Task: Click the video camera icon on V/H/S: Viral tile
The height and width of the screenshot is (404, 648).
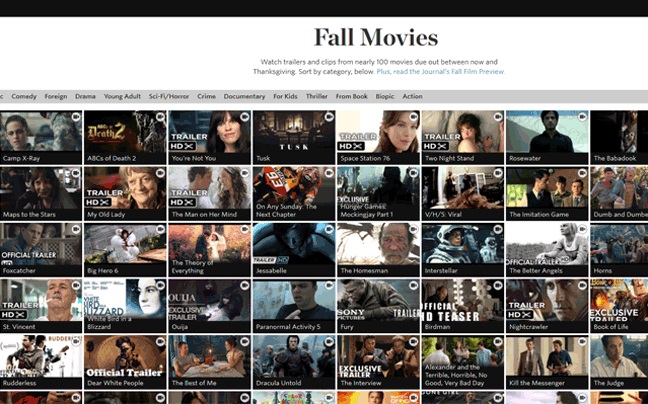Action: tap(498, 173)
